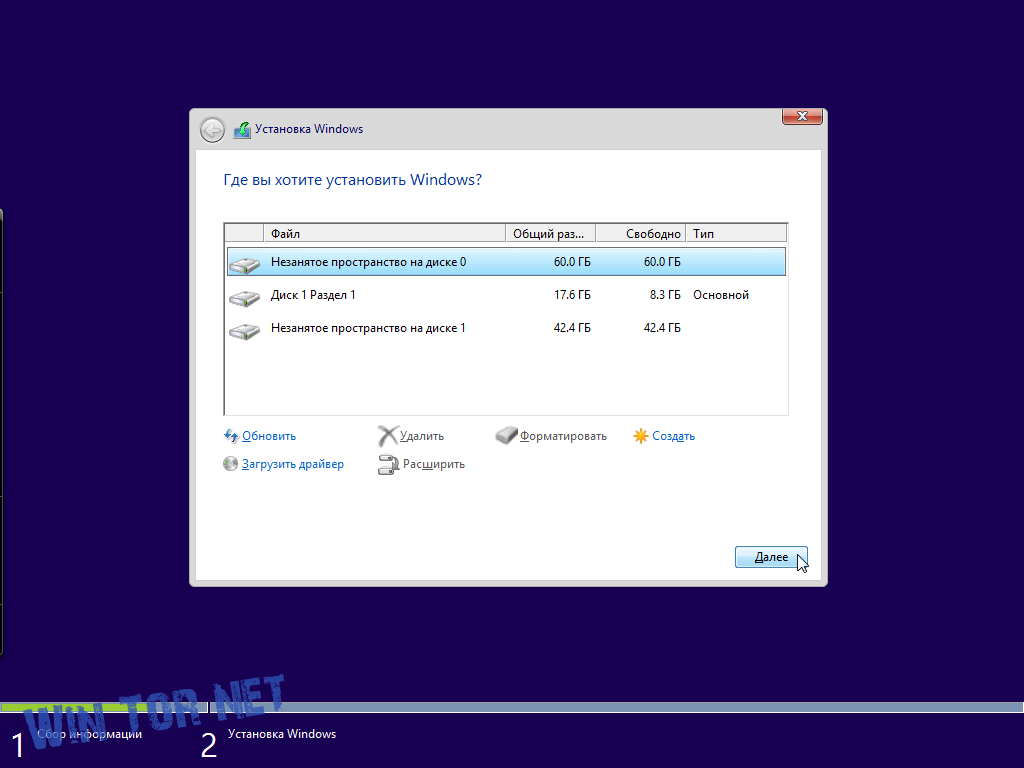Sort by the Тип column header

736,233
